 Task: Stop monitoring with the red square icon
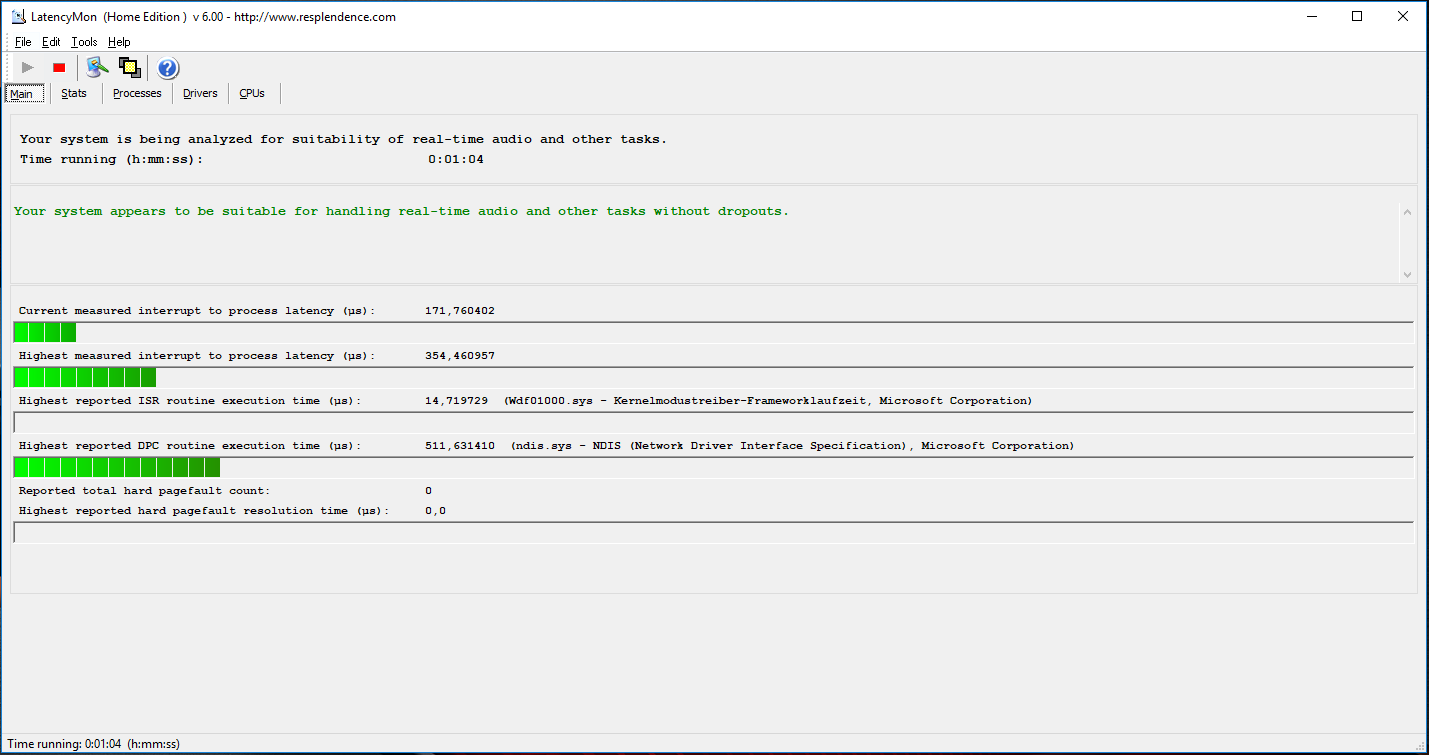point(59,67)
